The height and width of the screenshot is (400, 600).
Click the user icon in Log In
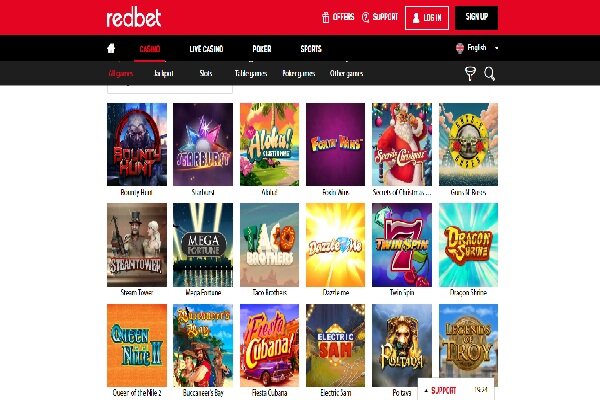point(416,18)
